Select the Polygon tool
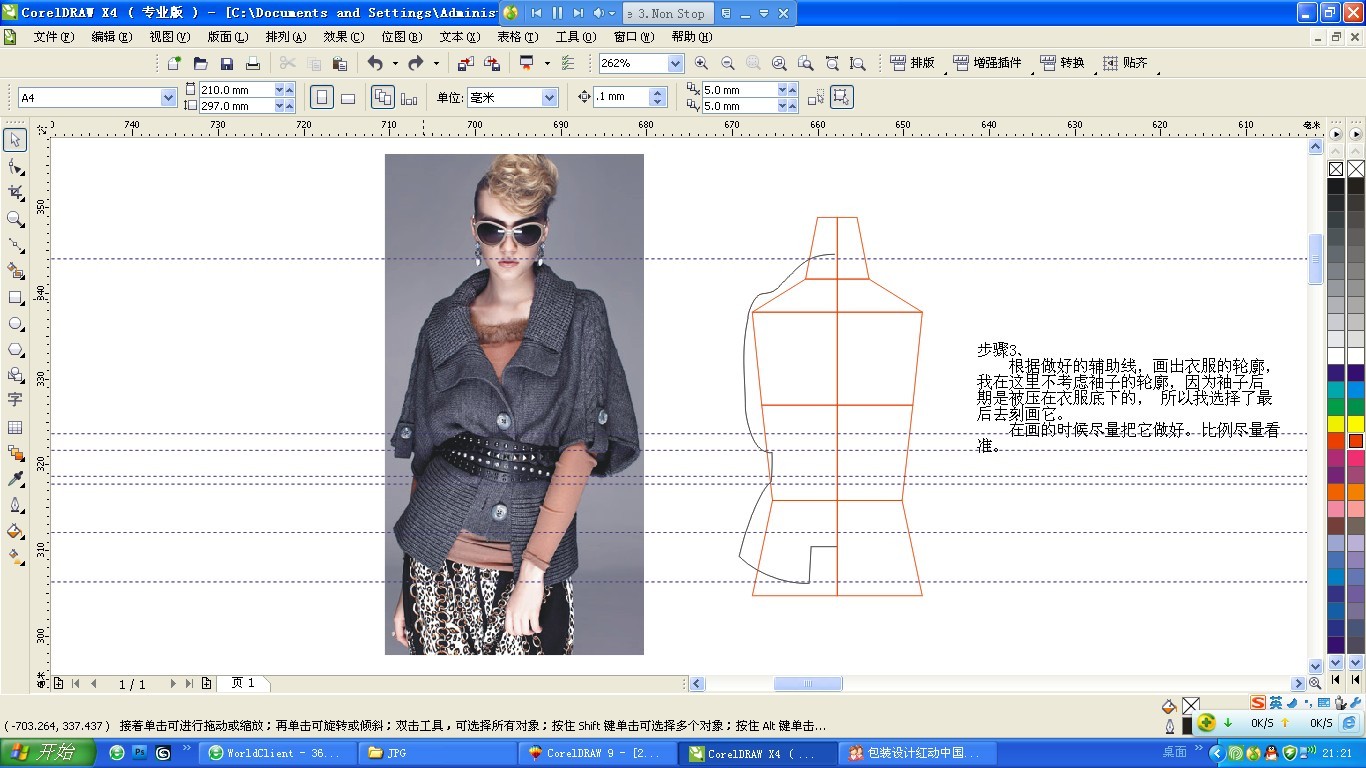 (15, 349)
